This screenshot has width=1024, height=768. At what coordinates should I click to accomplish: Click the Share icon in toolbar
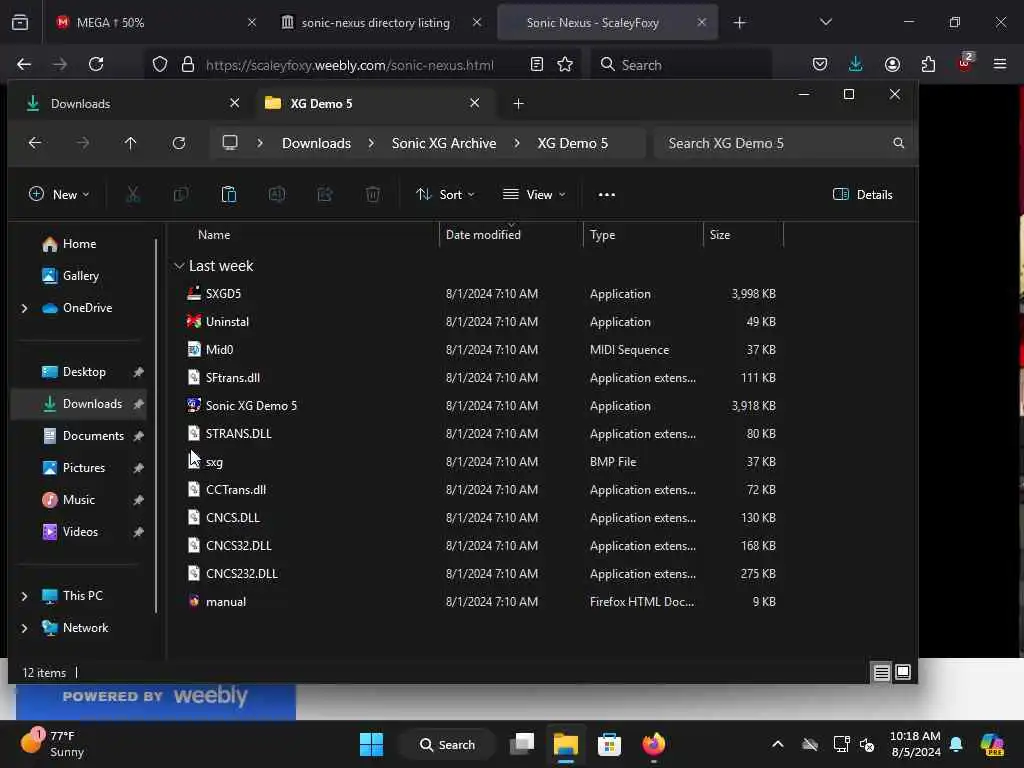pos(325,194)
